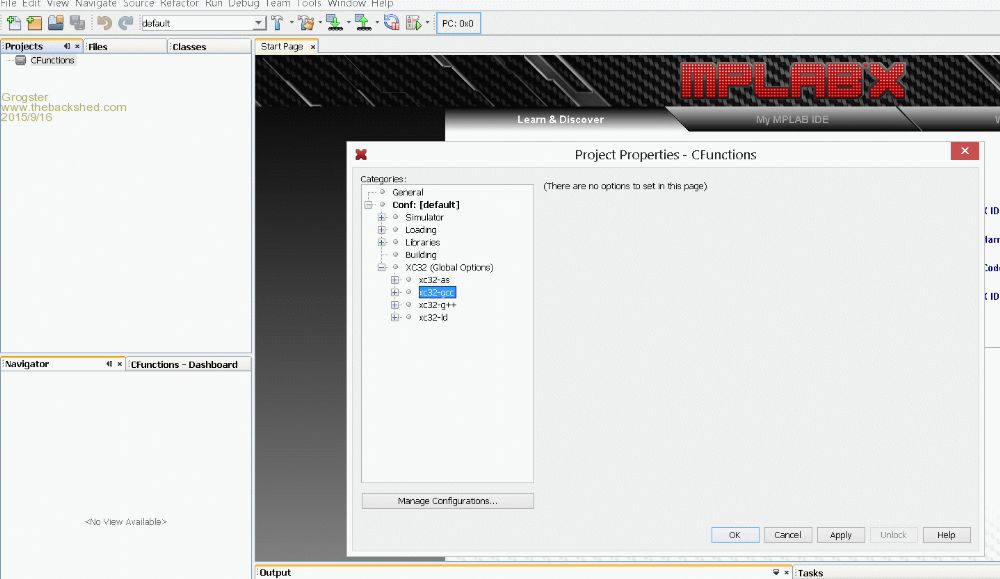Image resolution: width=1000 pixels, height=579 pixels.
Task: Click the Open Project toolbar icon
Action: pyautogui.click(x=56, y=22)
